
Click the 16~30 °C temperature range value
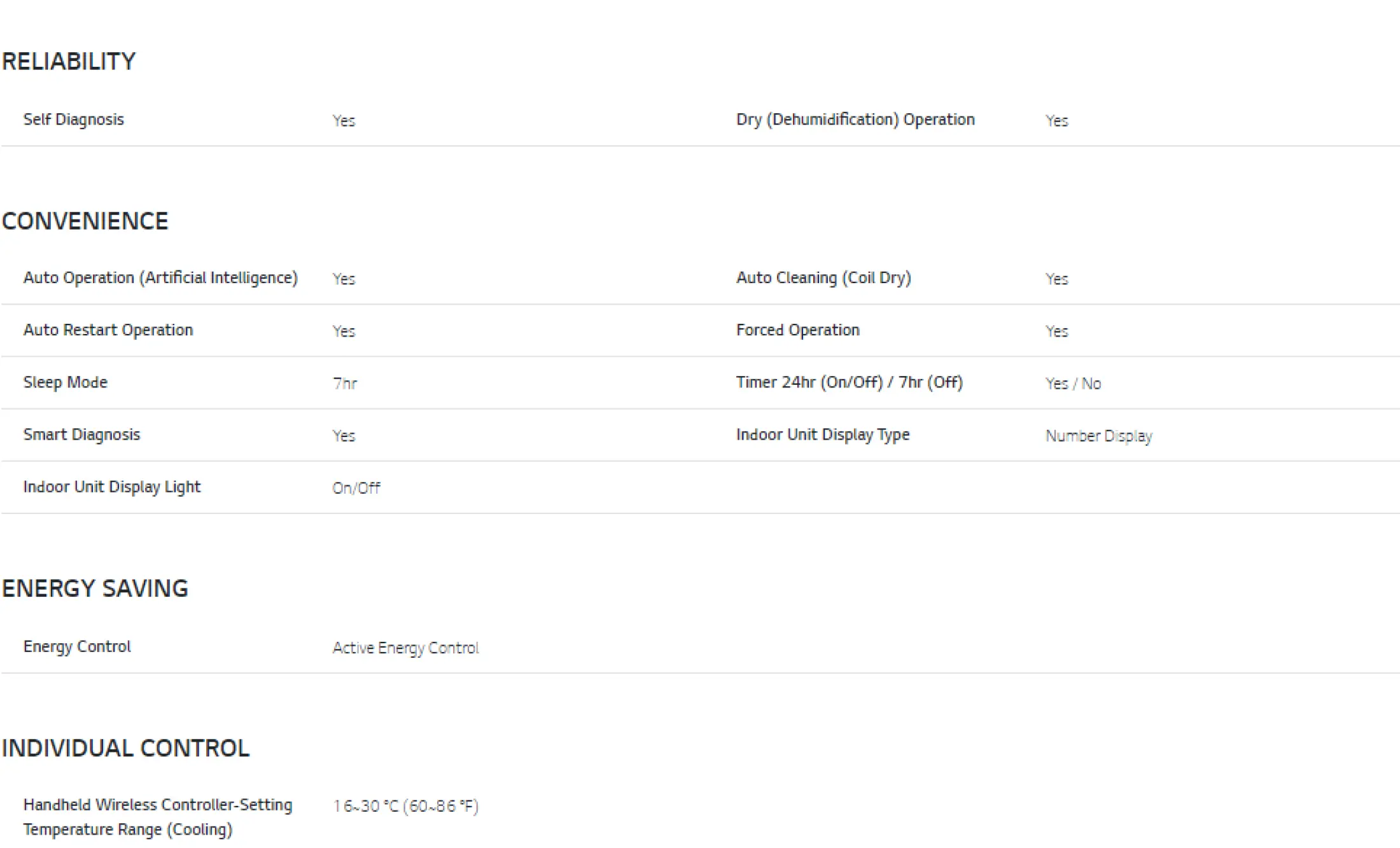405,806
